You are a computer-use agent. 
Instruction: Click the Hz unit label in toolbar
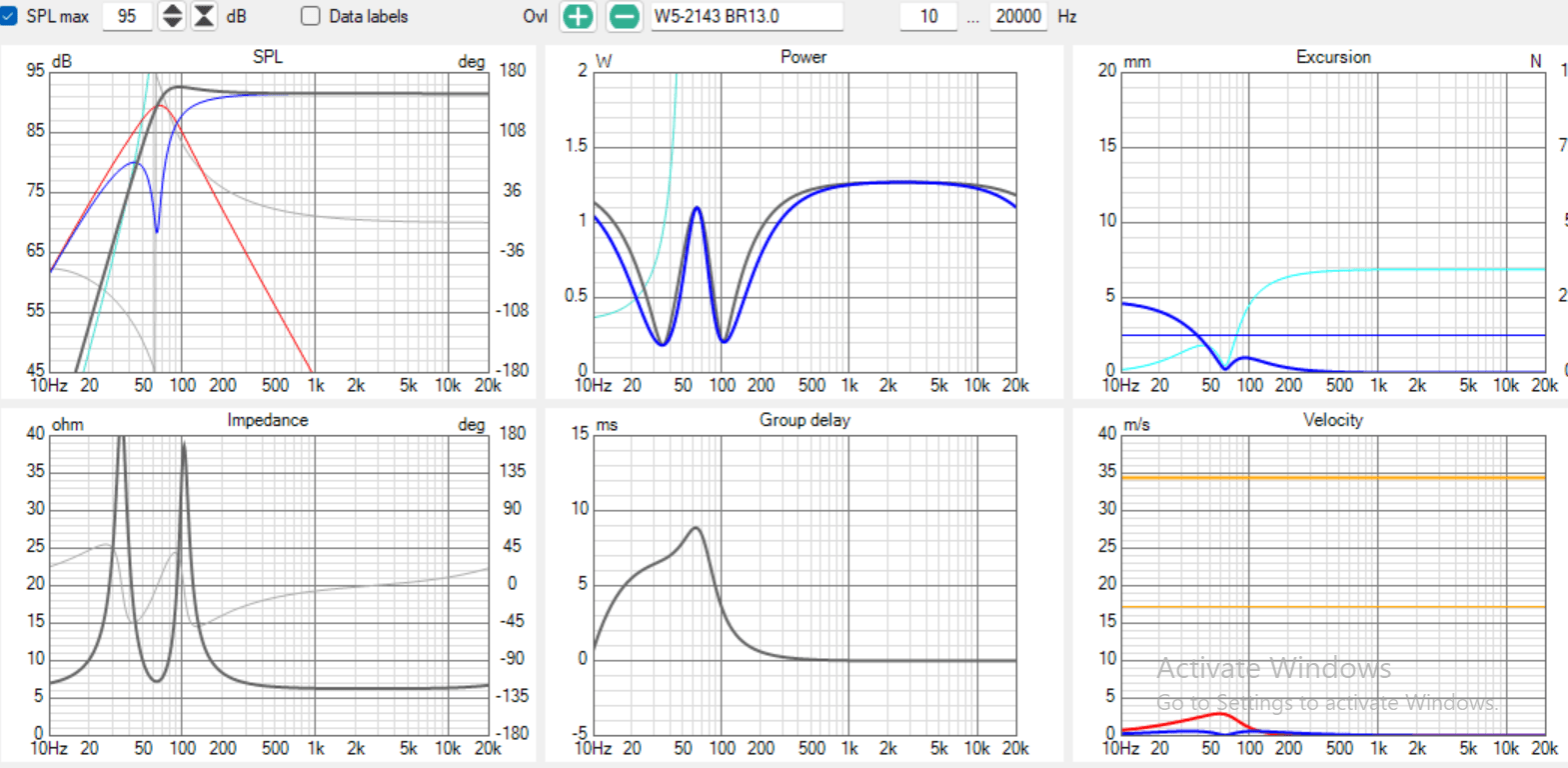(x=1067, y=16)
